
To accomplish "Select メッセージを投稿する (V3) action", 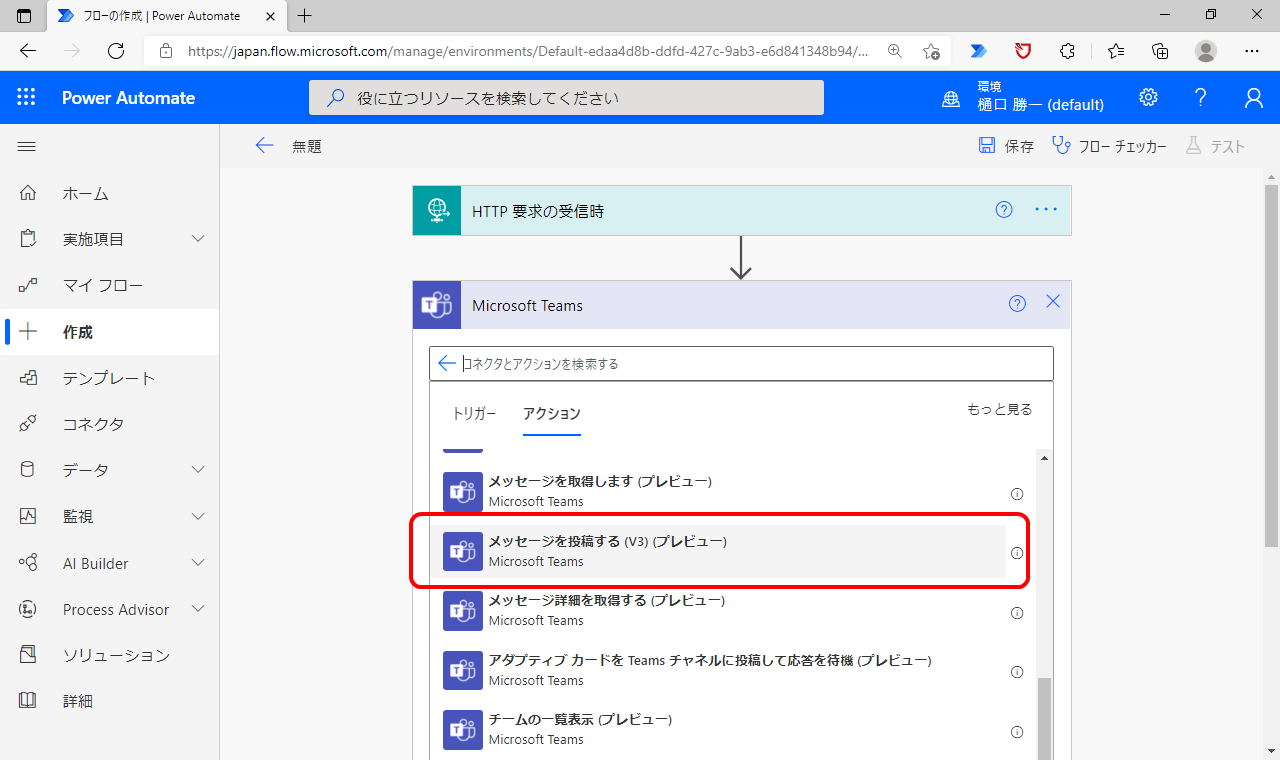I will coord(719,551).
